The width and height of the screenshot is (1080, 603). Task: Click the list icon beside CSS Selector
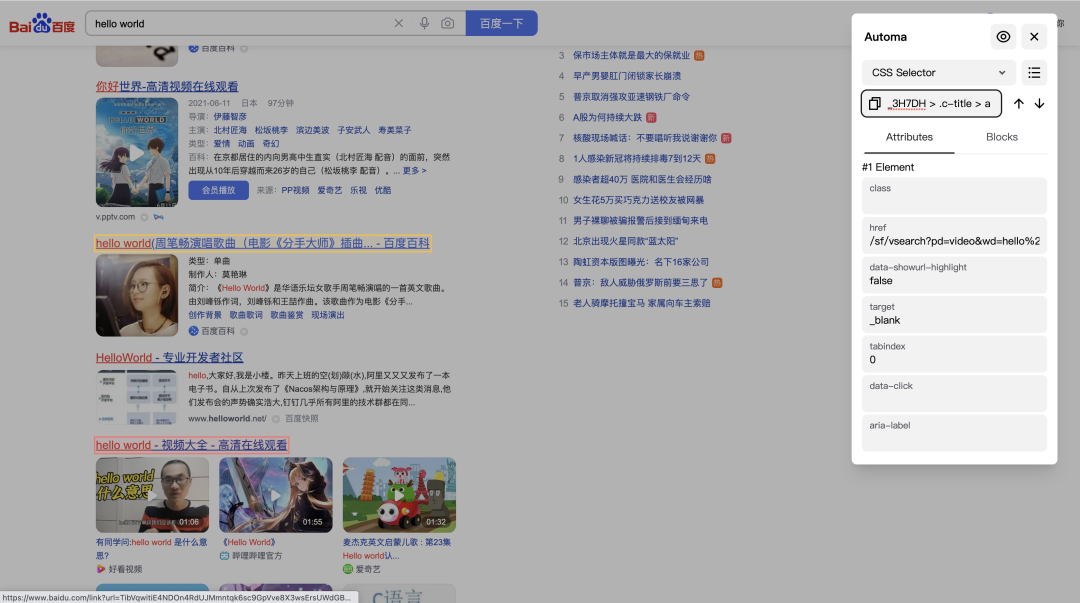pyautogui.click(x=1034, y=72)
